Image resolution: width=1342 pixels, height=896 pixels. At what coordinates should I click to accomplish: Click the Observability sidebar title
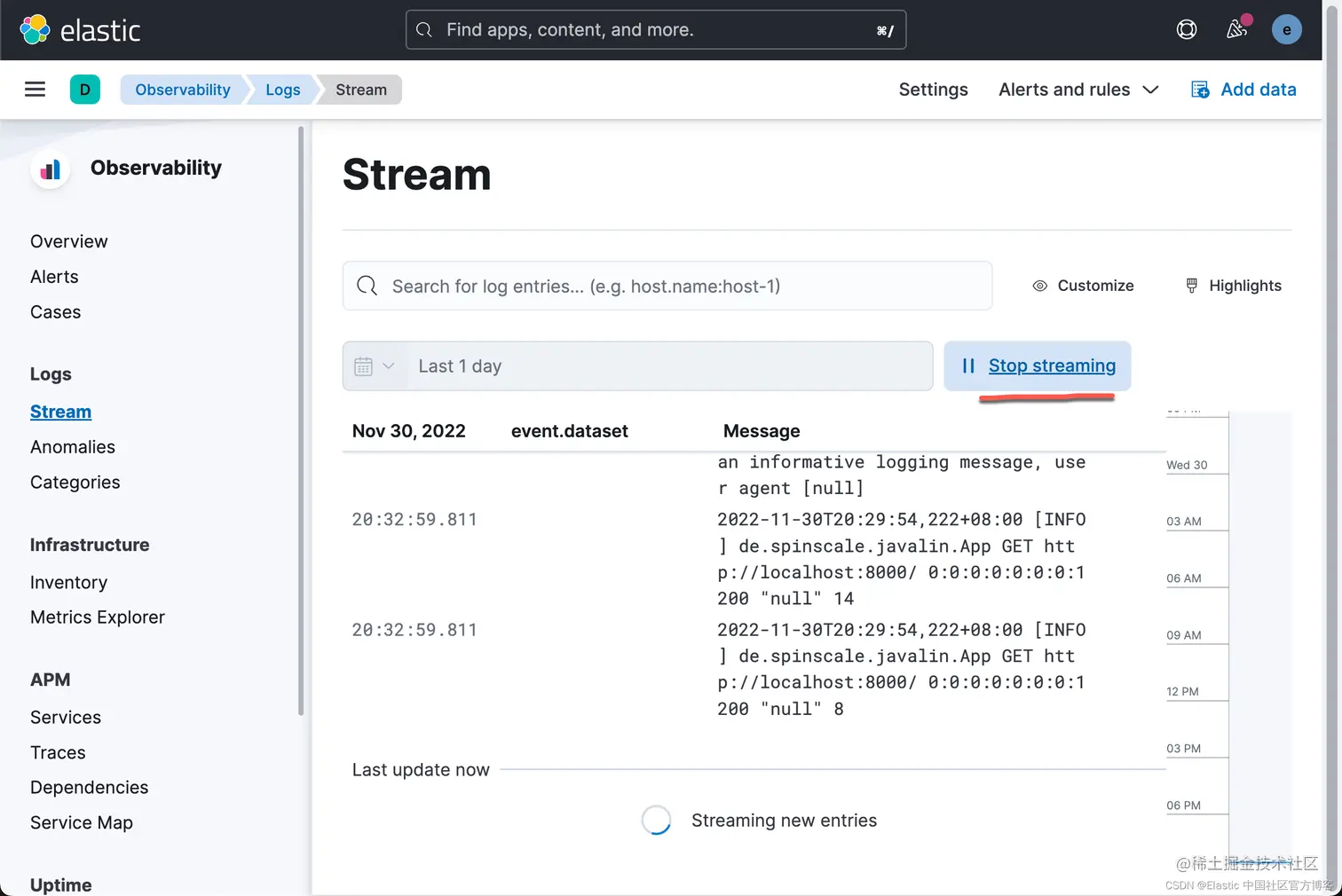[156, 168]
